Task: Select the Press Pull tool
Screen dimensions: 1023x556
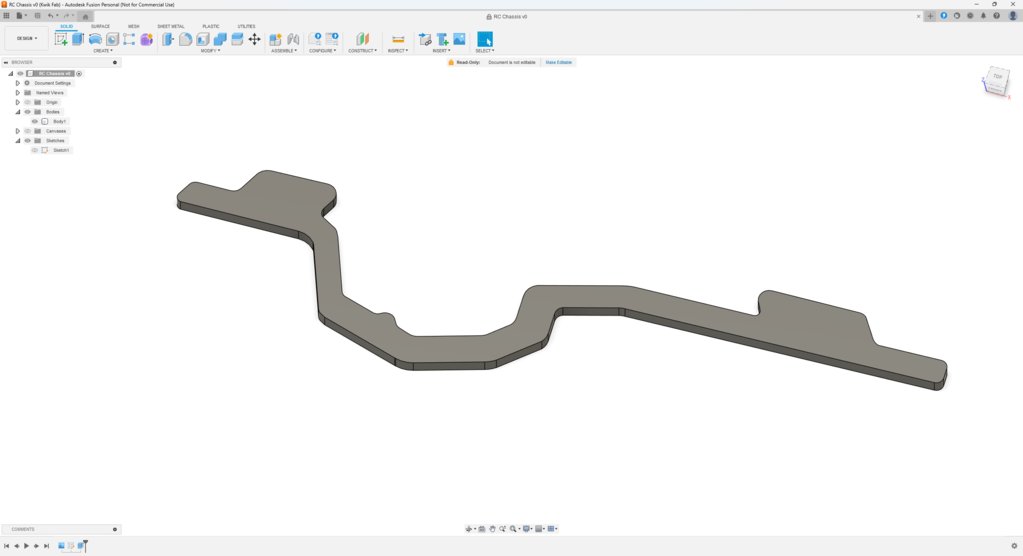Action: pos(168,39)
